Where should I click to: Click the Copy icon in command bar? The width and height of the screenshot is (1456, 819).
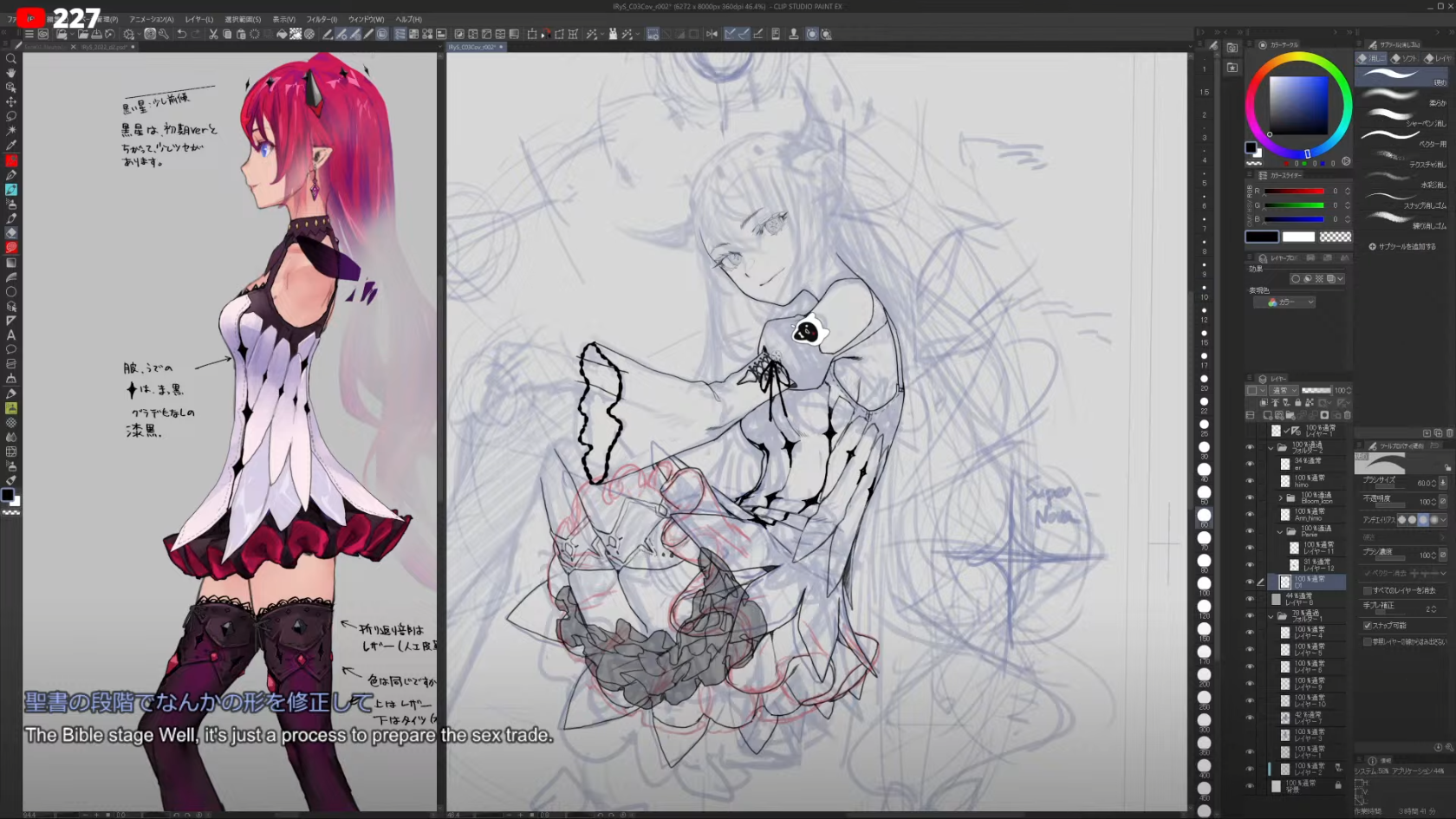tap(227, 35)
